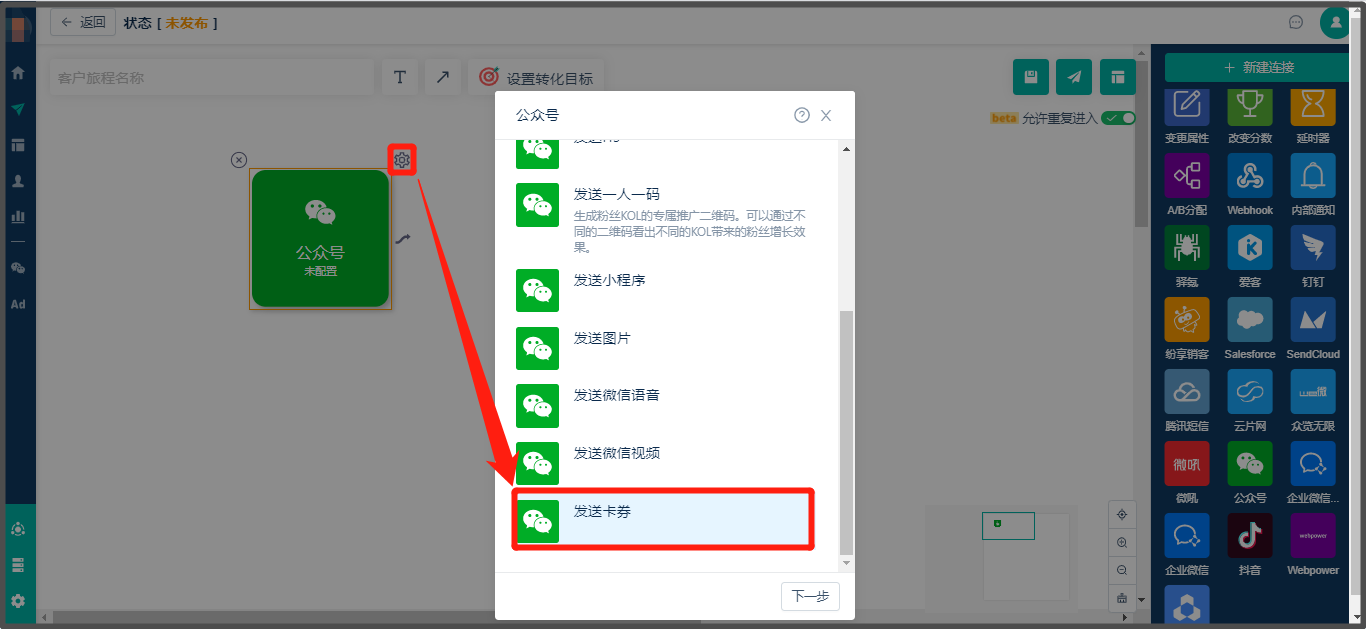
Task: Click the 新建连接 button
Action: pyautogui.click(x=1258, y=67)
